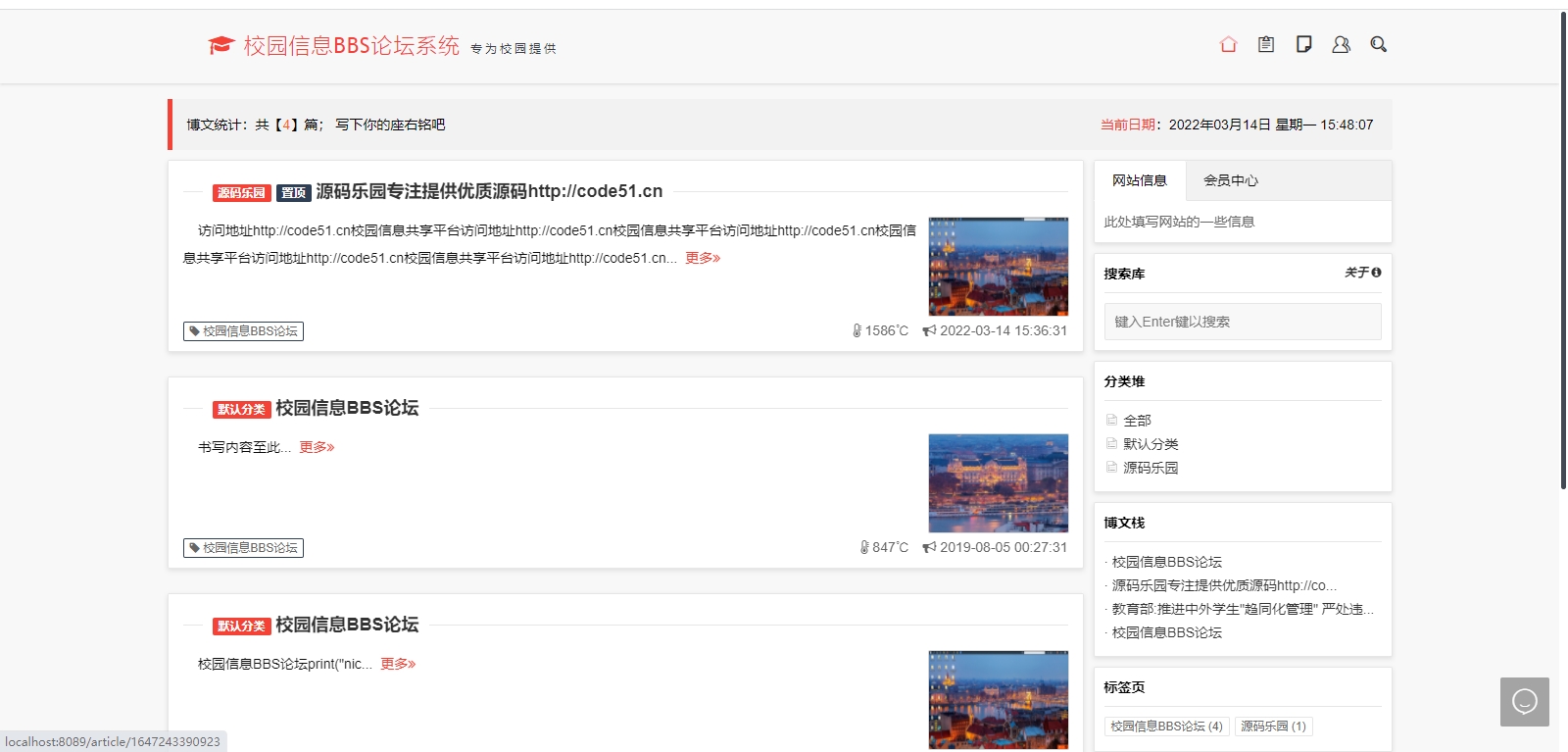This screenshot has width=1568, height=752.
Task: Click the 写下你的座右铭吧 motto text
Action: 390,125
